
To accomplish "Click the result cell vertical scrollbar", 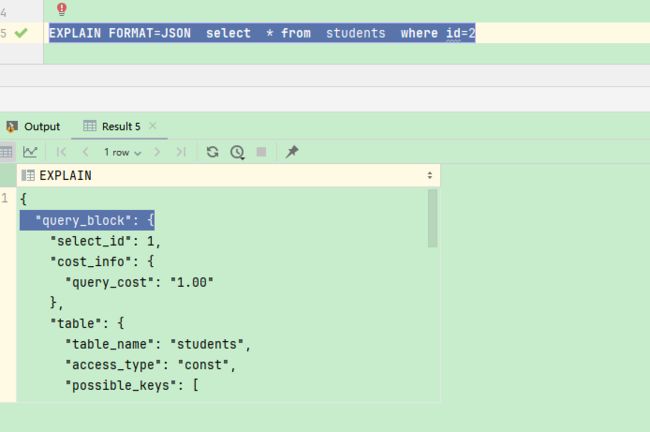I will (x=432, y=218).
